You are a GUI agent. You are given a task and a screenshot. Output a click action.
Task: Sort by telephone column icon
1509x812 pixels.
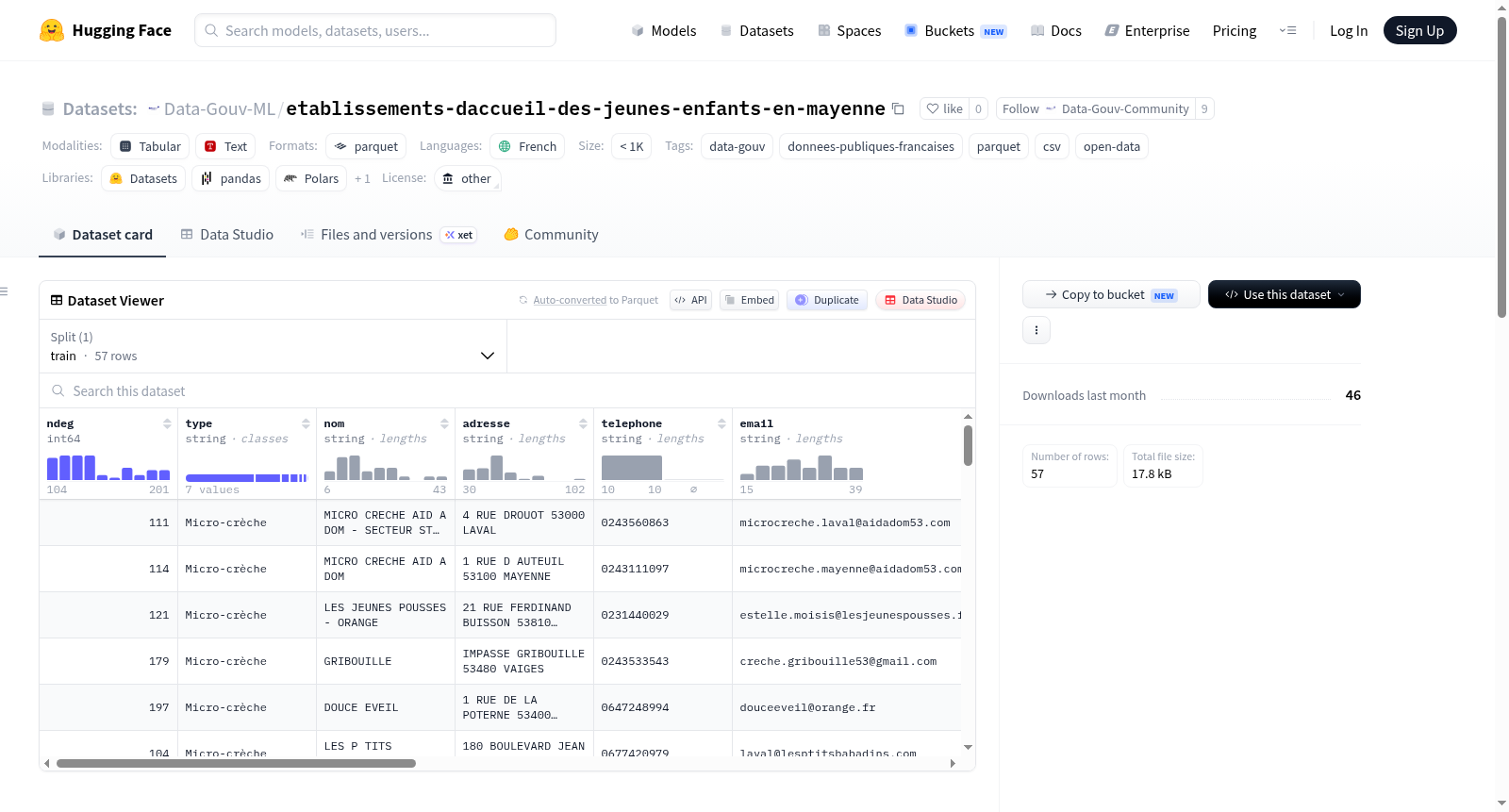[721, 423]
